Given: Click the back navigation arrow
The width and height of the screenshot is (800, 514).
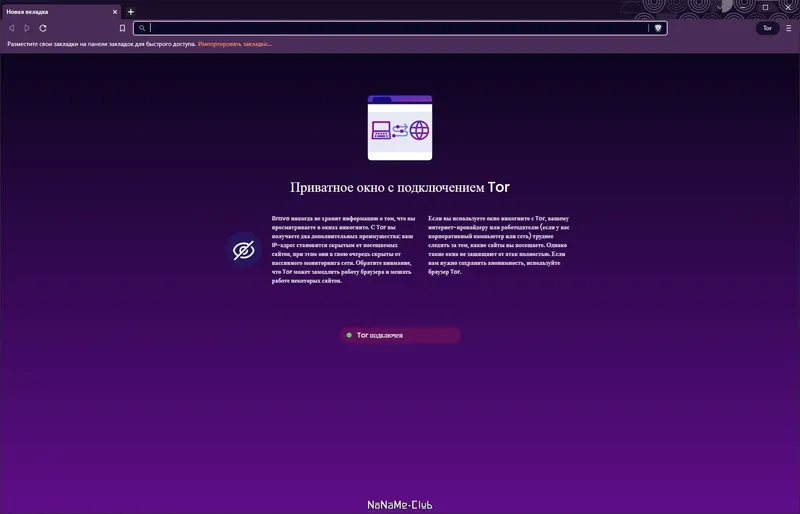Looking at the screenshot, I should pyautogui.click(x=11, y=28).
